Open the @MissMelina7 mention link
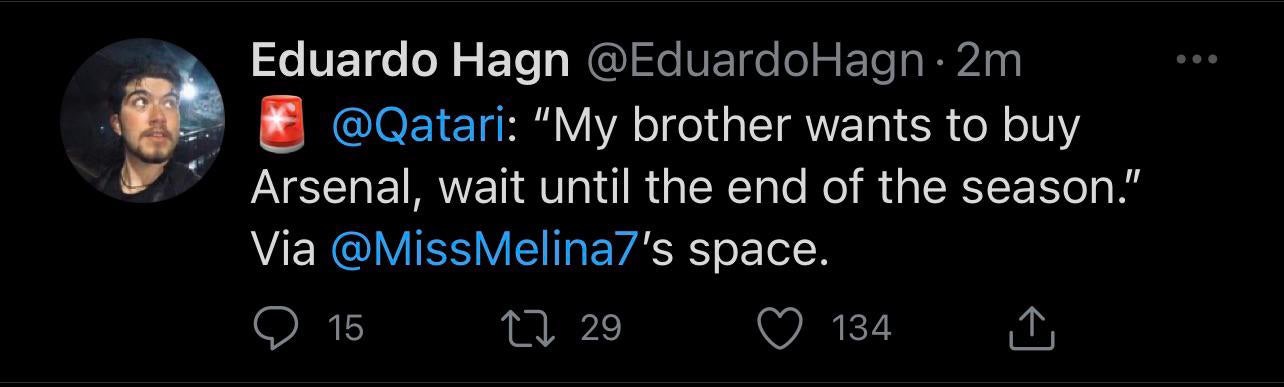 483,251
